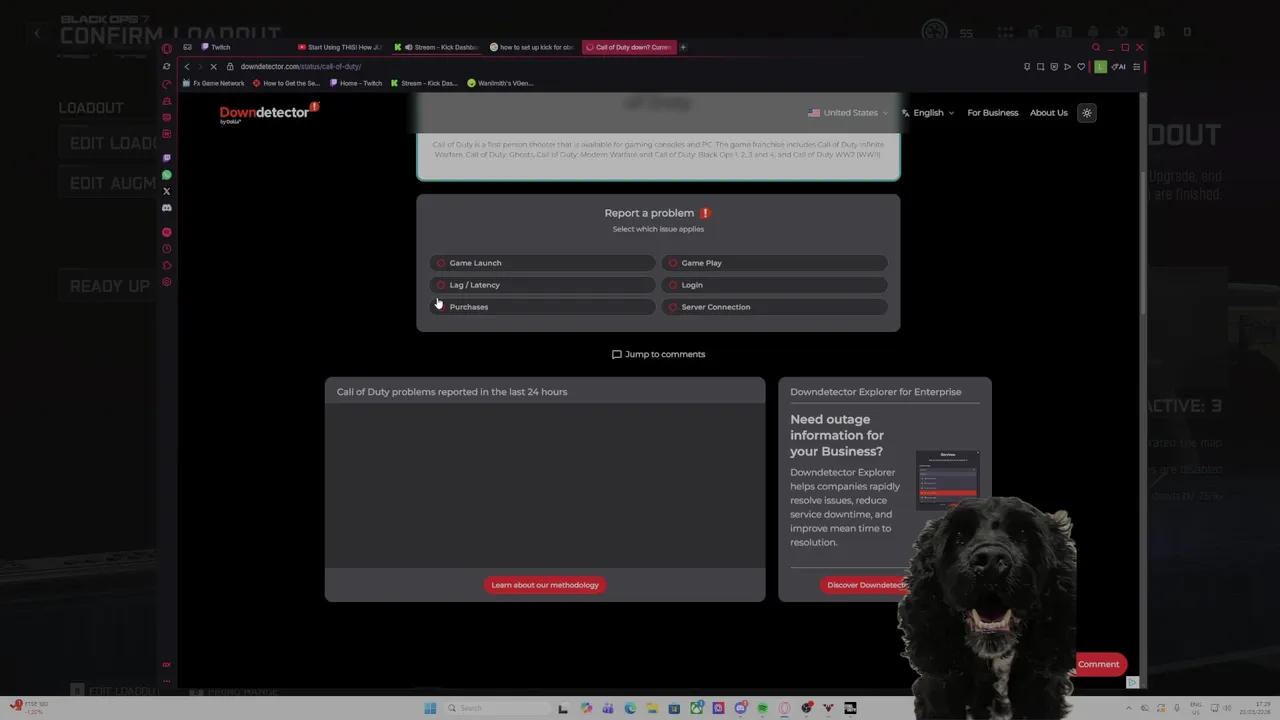Take a snapshot with the toolbar icon

click(x=1040, y=67)
